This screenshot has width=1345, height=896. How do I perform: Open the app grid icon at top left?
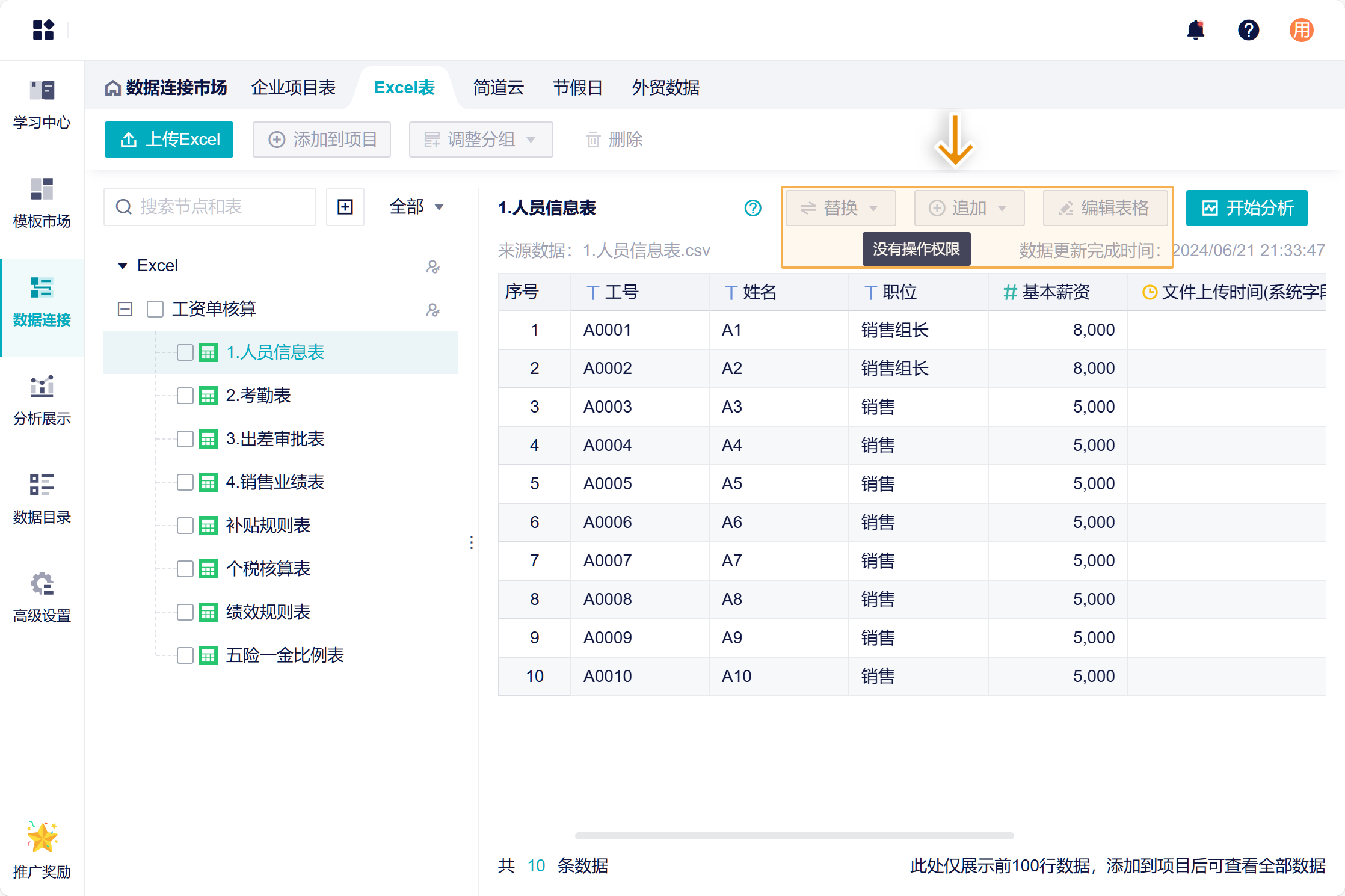click(x=43, y=29)
